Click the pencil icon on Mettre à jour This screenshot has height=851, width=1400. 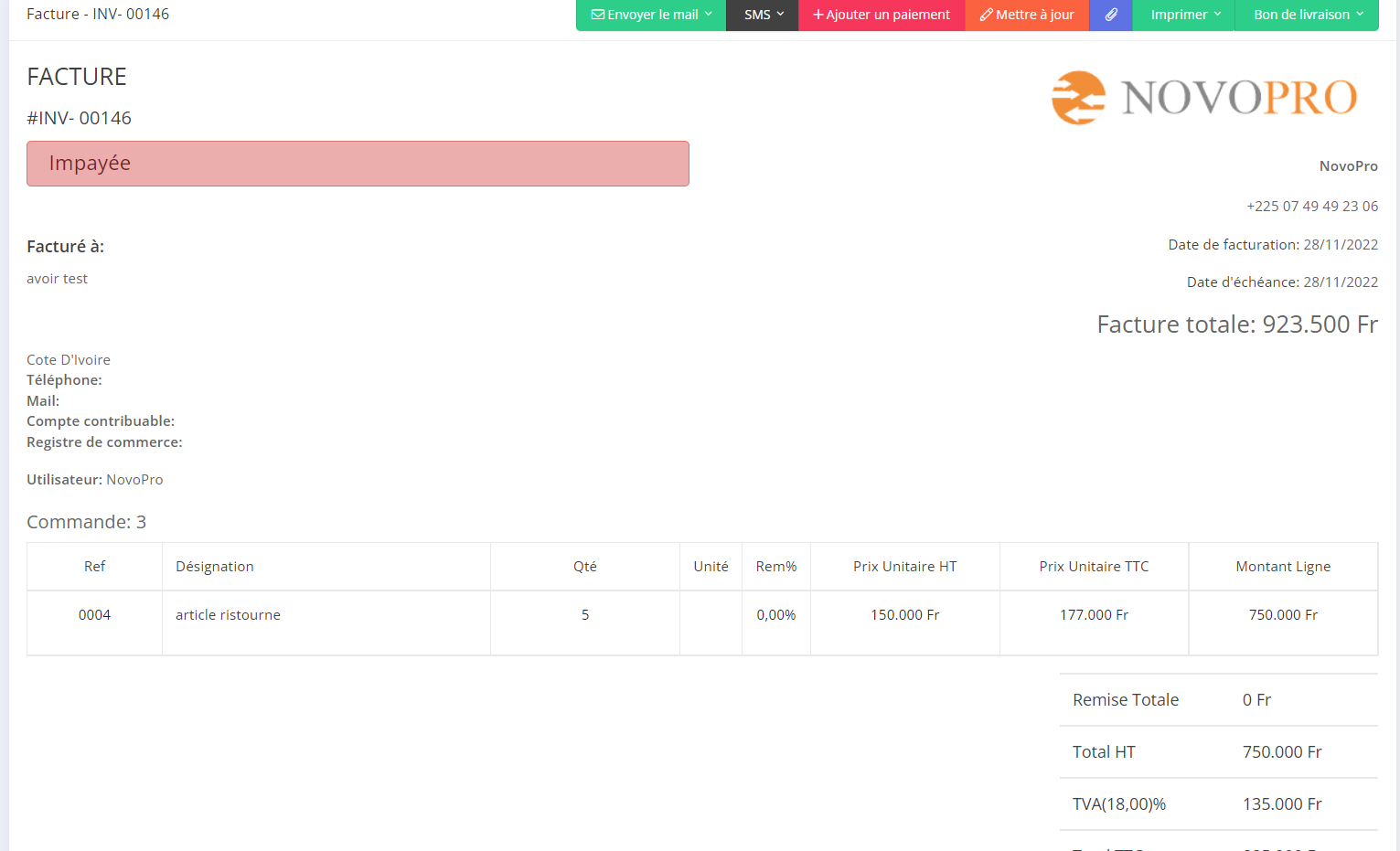tap(987, 15)
